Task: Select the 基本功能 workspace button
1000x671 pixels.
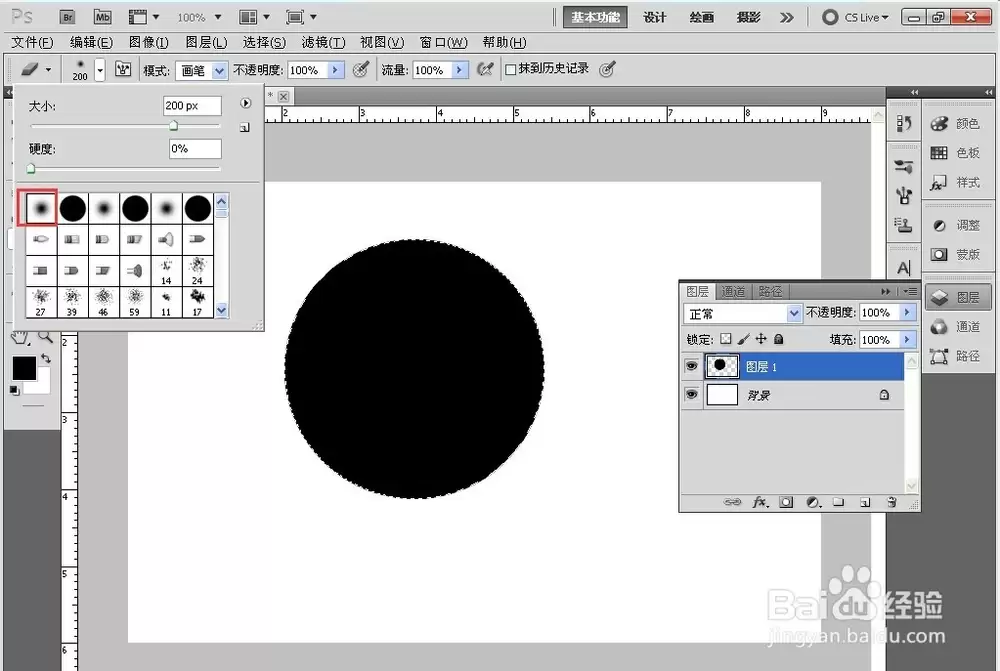Action: [x=595, y=17]
